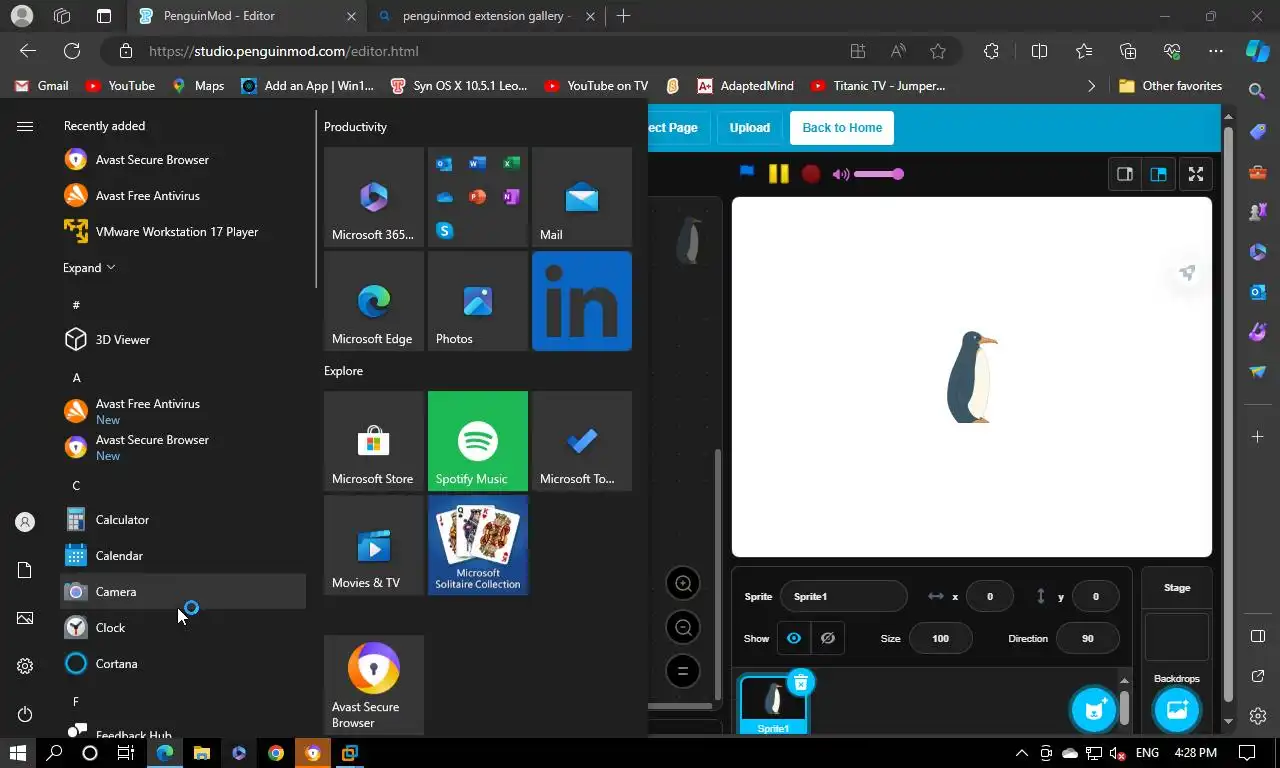Open Cortana from app list
Image resolution: width=1280 pixels, height=768 pixels.
[x=183, y=663]
